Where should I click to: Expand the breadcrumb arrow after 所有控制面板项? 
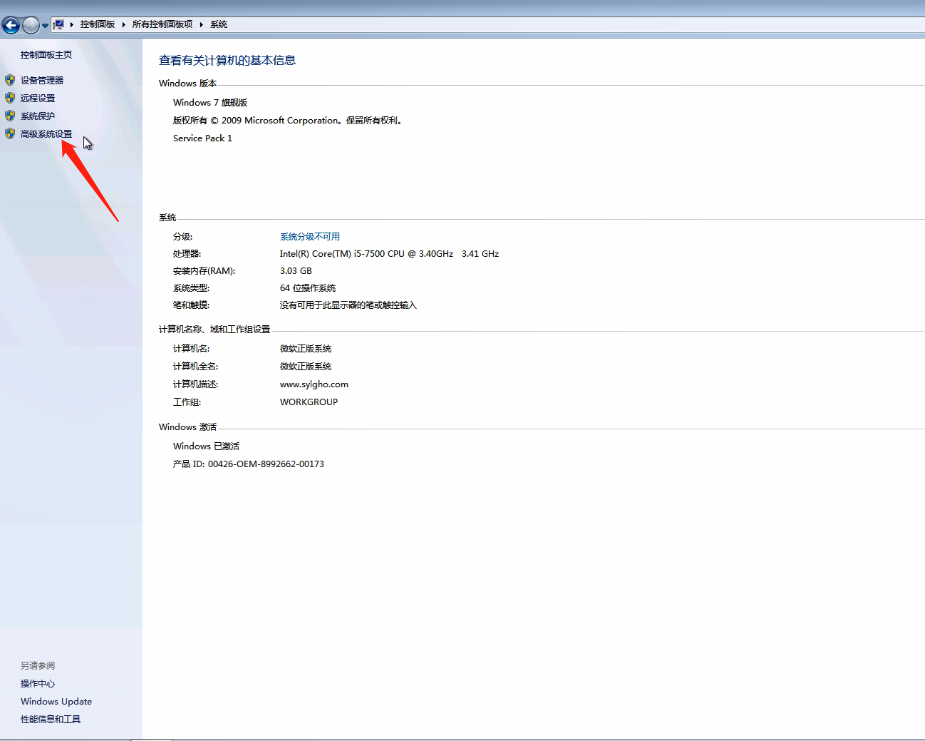point(201,24)
